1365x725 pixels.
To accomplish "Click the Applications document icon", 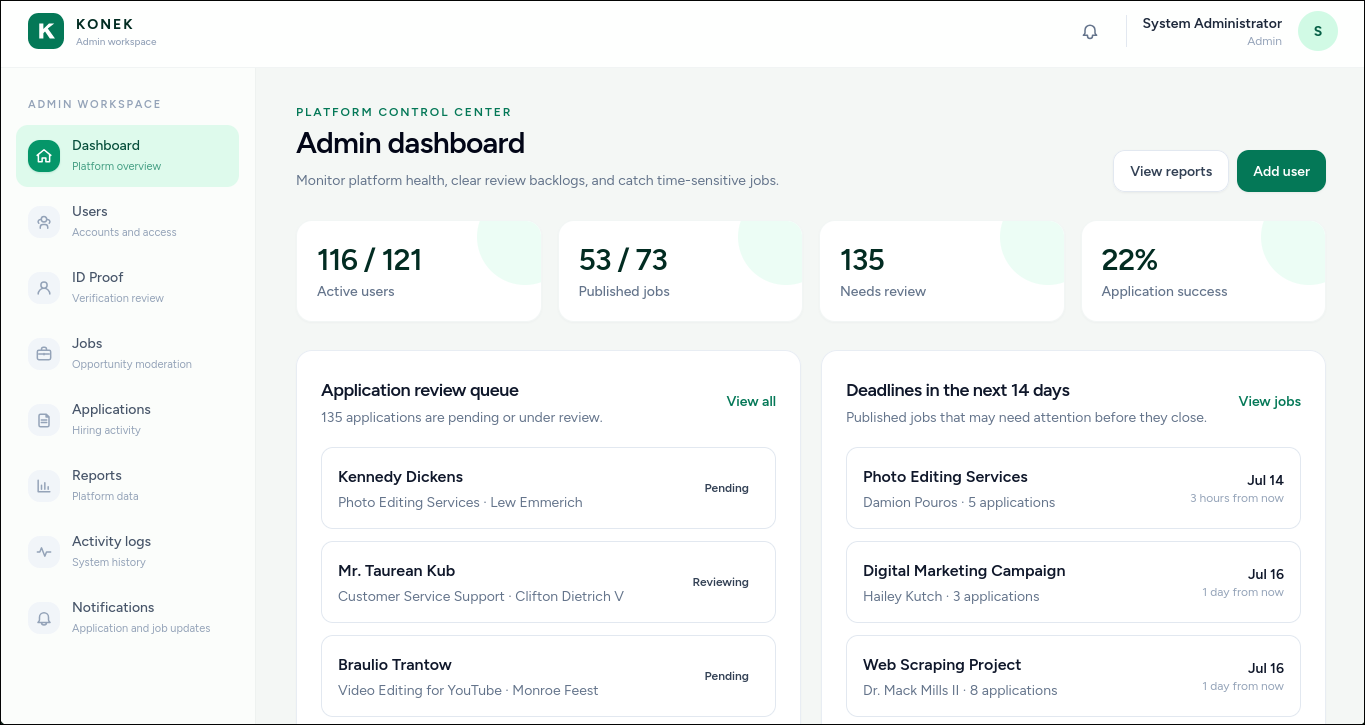I will click(44, 420).
